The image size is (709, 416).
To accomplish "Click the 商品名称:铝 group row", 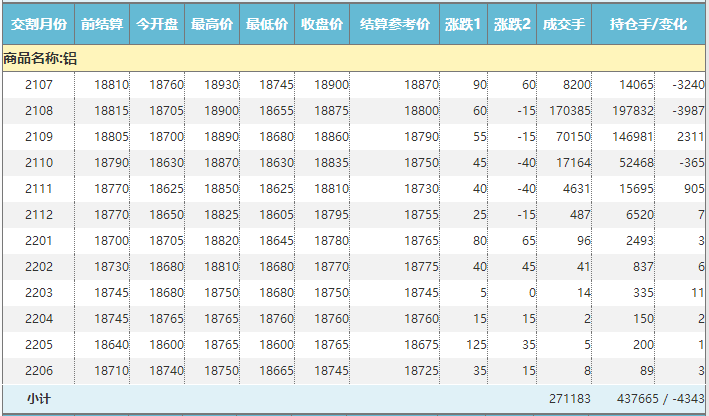I will tap(40, 59).
